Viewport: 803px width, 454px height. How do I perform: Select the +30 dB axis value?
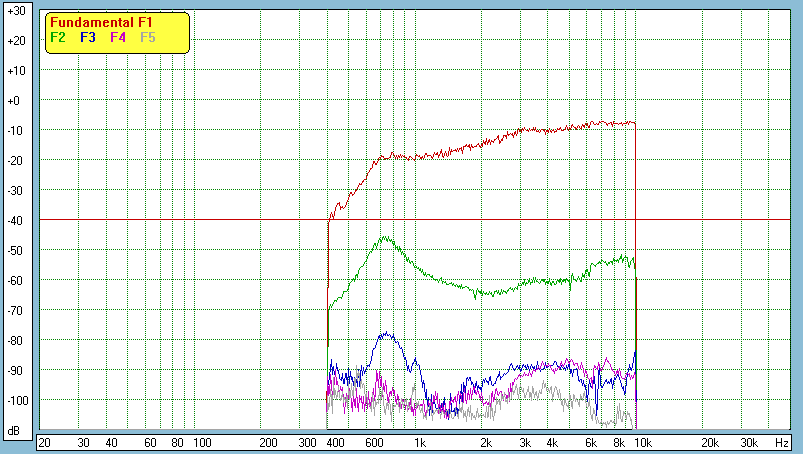click(x=16, y=11)
